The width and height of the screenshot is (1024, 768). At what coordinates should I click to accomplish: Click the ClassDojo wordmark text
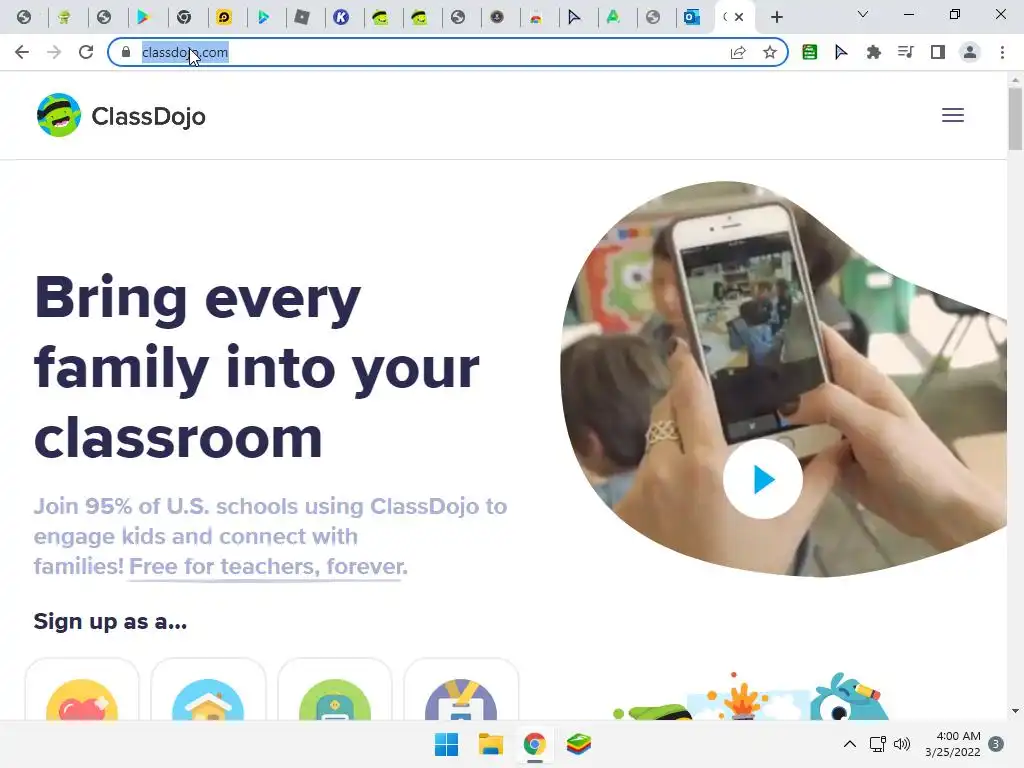(148, 116)
